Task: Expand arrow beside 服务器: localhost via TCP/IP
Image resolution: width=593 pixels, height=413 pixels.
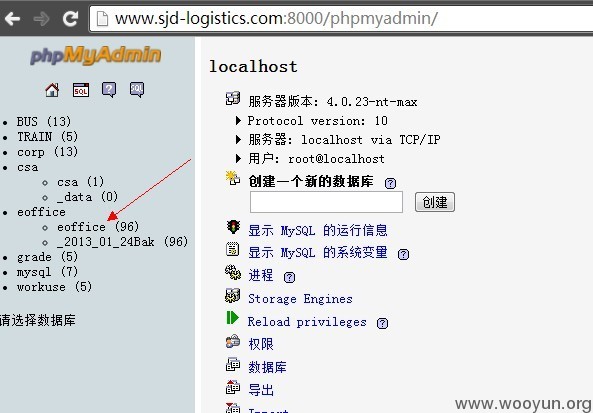Action: coord(238,140)
